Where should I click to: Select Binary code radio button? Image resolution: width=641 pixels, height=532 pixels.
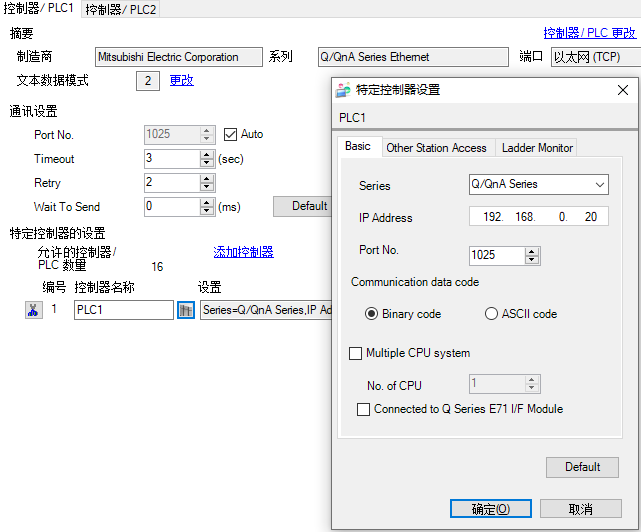point(372,314)
